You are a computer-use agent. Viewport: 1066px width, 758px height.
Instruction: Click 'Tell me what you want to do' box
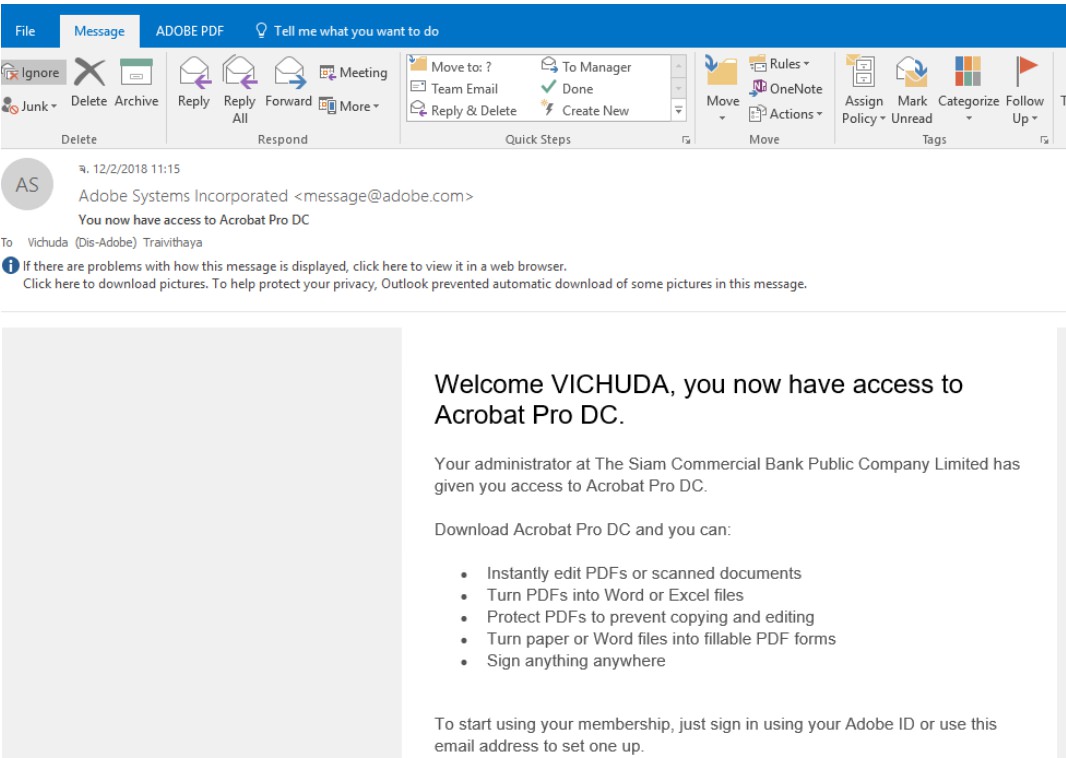347,31
